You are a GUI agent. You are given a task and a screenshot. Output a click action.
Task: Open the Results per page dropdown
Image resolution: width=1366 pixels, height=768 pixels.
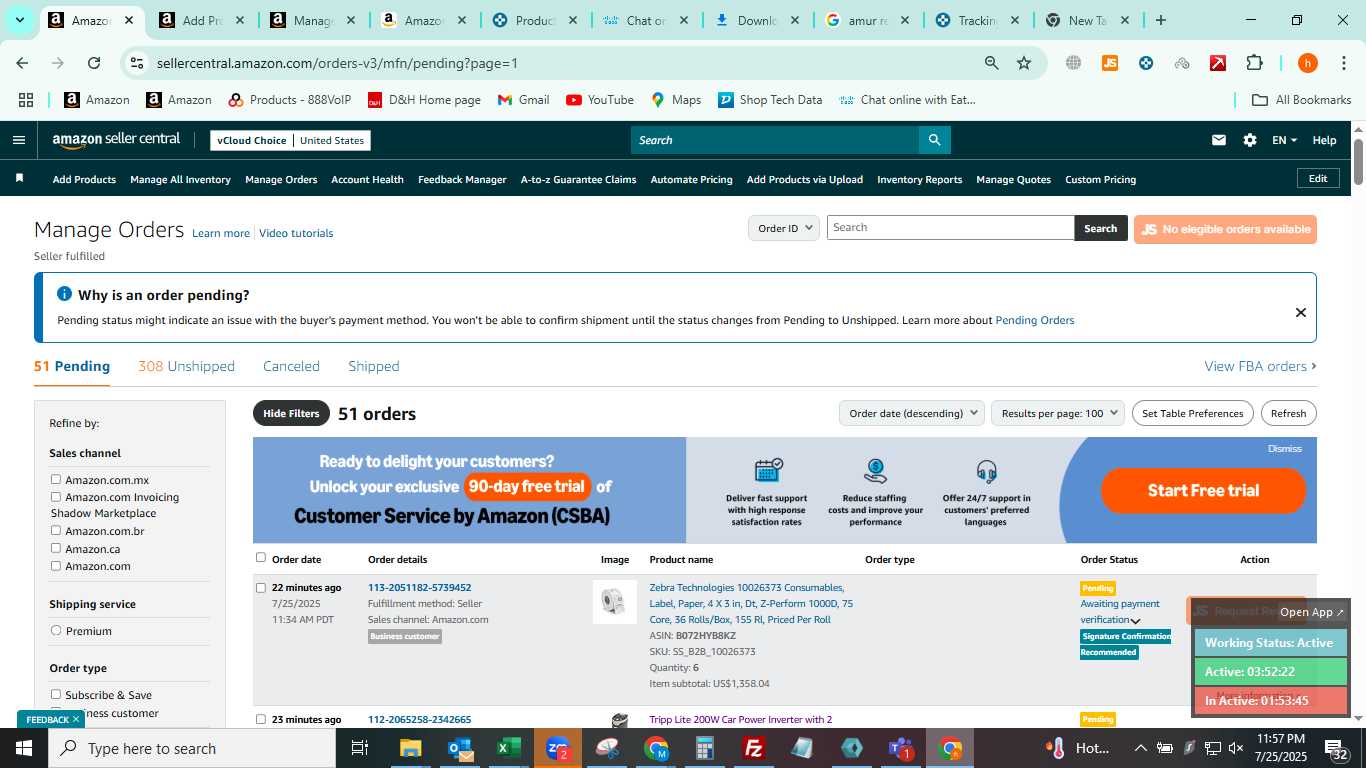[1058, 413]
